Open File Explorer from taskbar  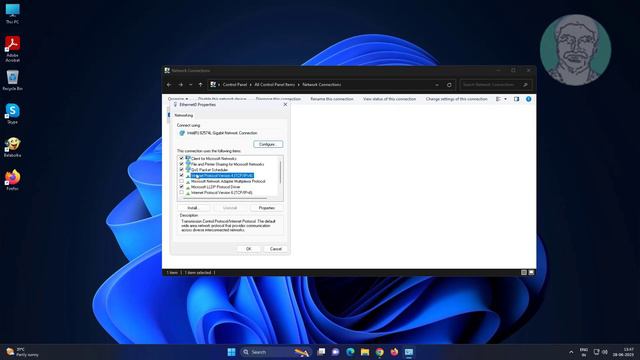click(x=365, y=352)
